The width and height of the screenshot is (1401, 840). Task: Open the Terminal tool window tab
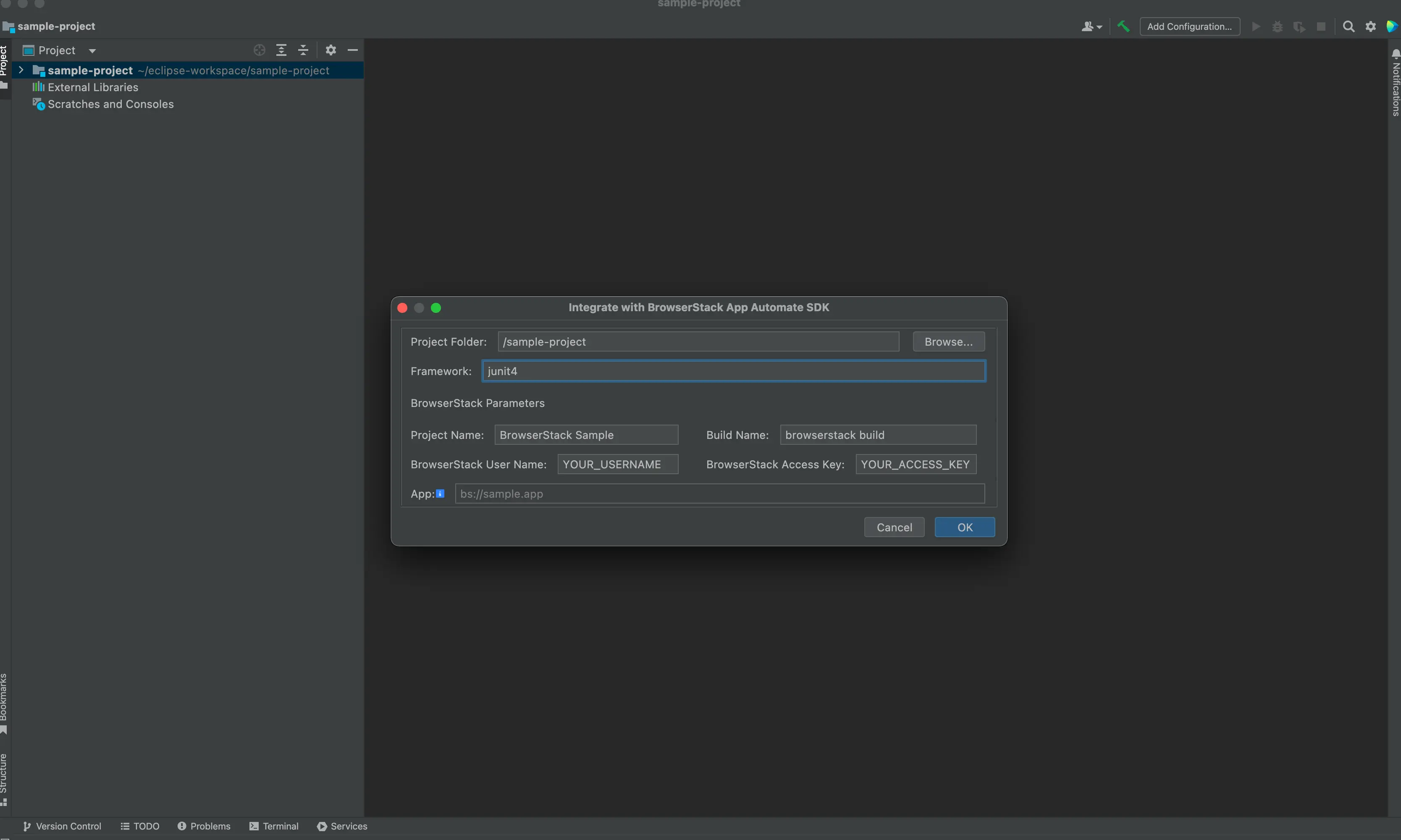coord(274,826)
